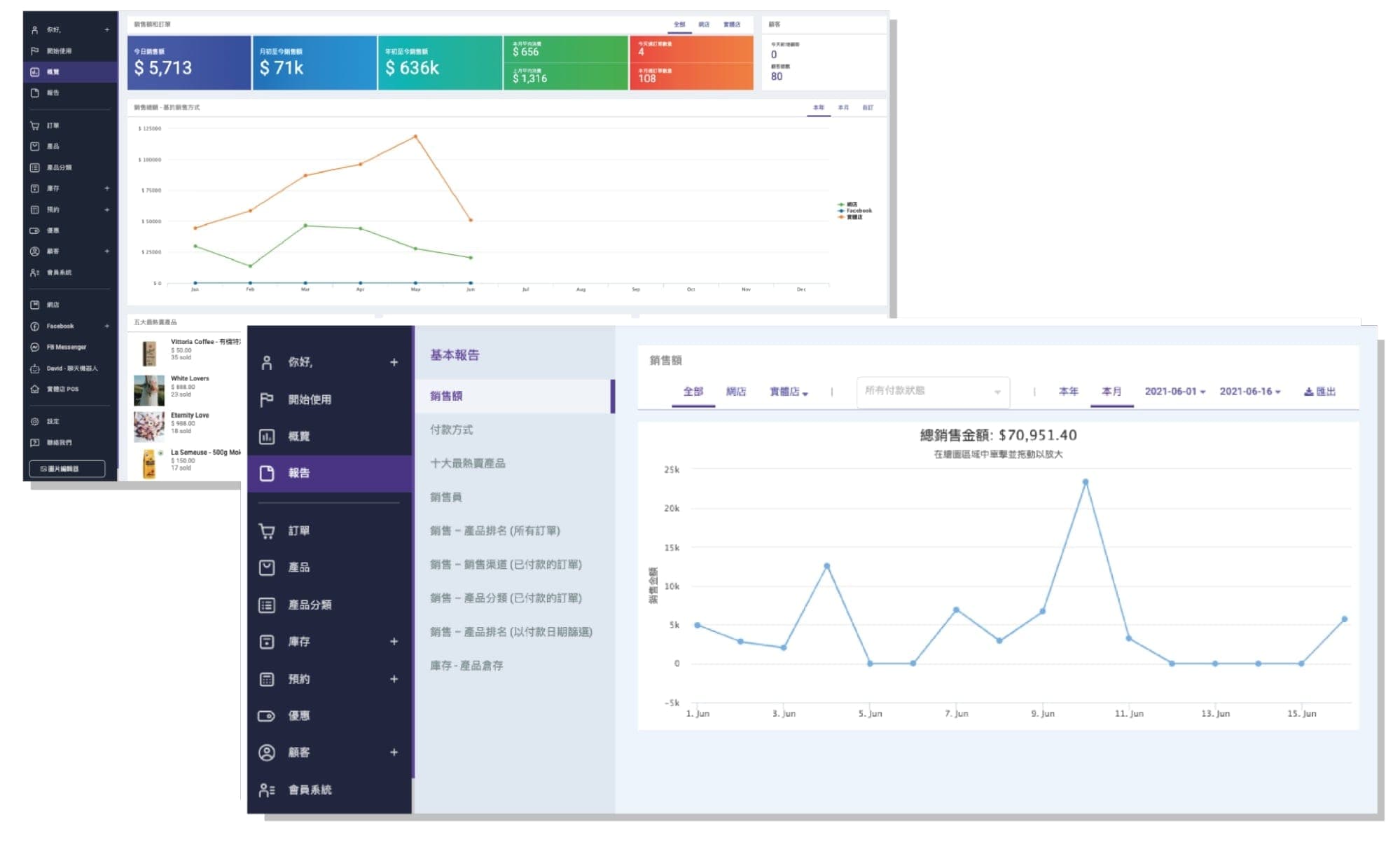Open FB Messenger icon in back sidebar
This screenshot has width=1400, height=861.
pos(34,347)
